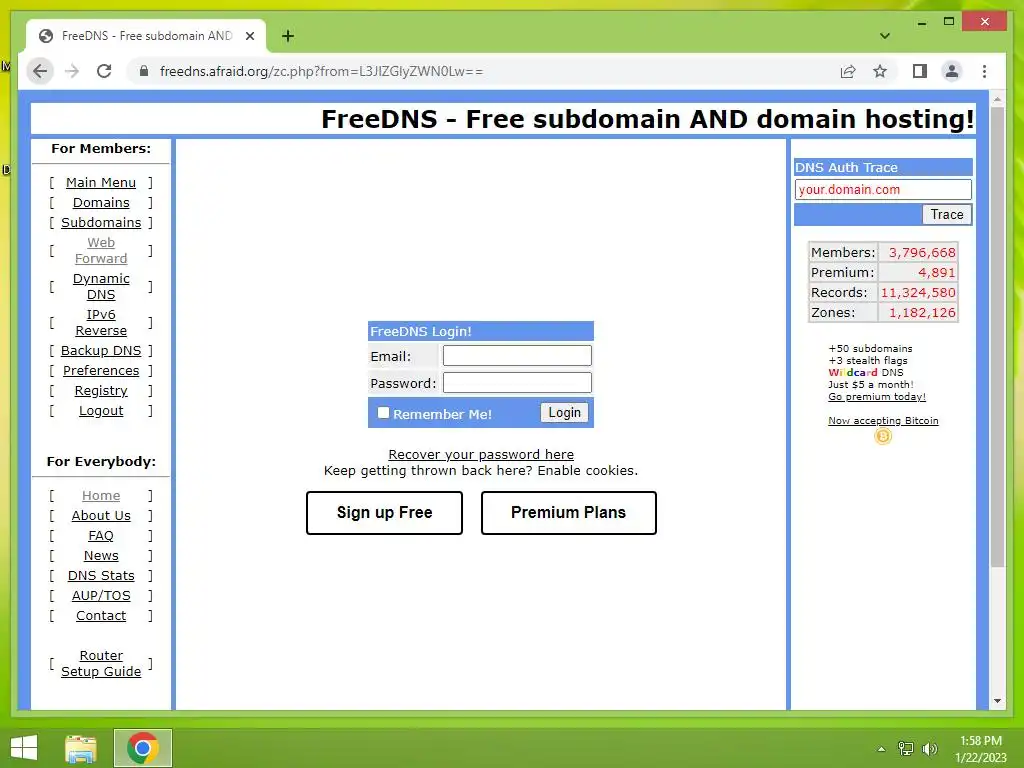
Task: Open the Web Forward sidebar link
Action: click(x=101, y=251)
